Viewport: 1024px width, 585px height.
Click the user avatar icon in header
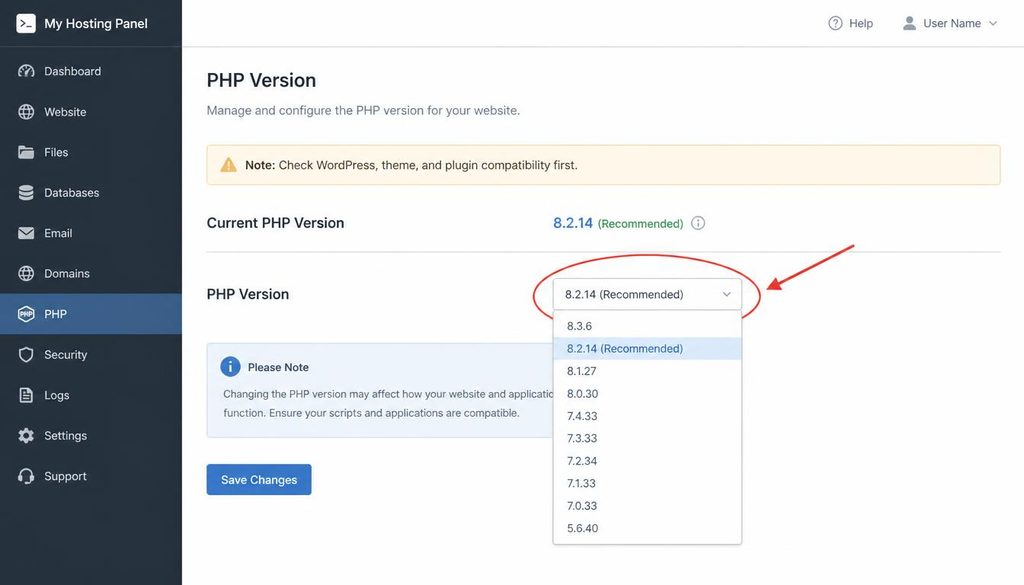coord(909,24)
